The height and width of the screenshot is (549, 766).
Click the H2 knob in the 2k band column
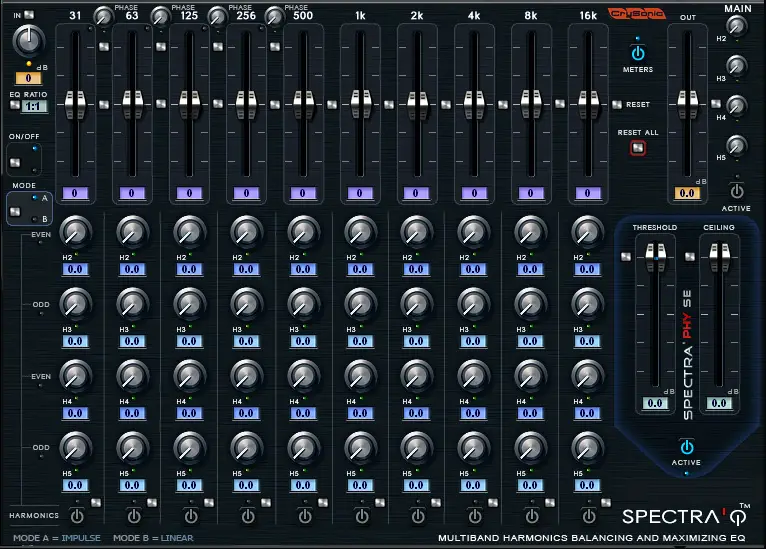[417, 232]
